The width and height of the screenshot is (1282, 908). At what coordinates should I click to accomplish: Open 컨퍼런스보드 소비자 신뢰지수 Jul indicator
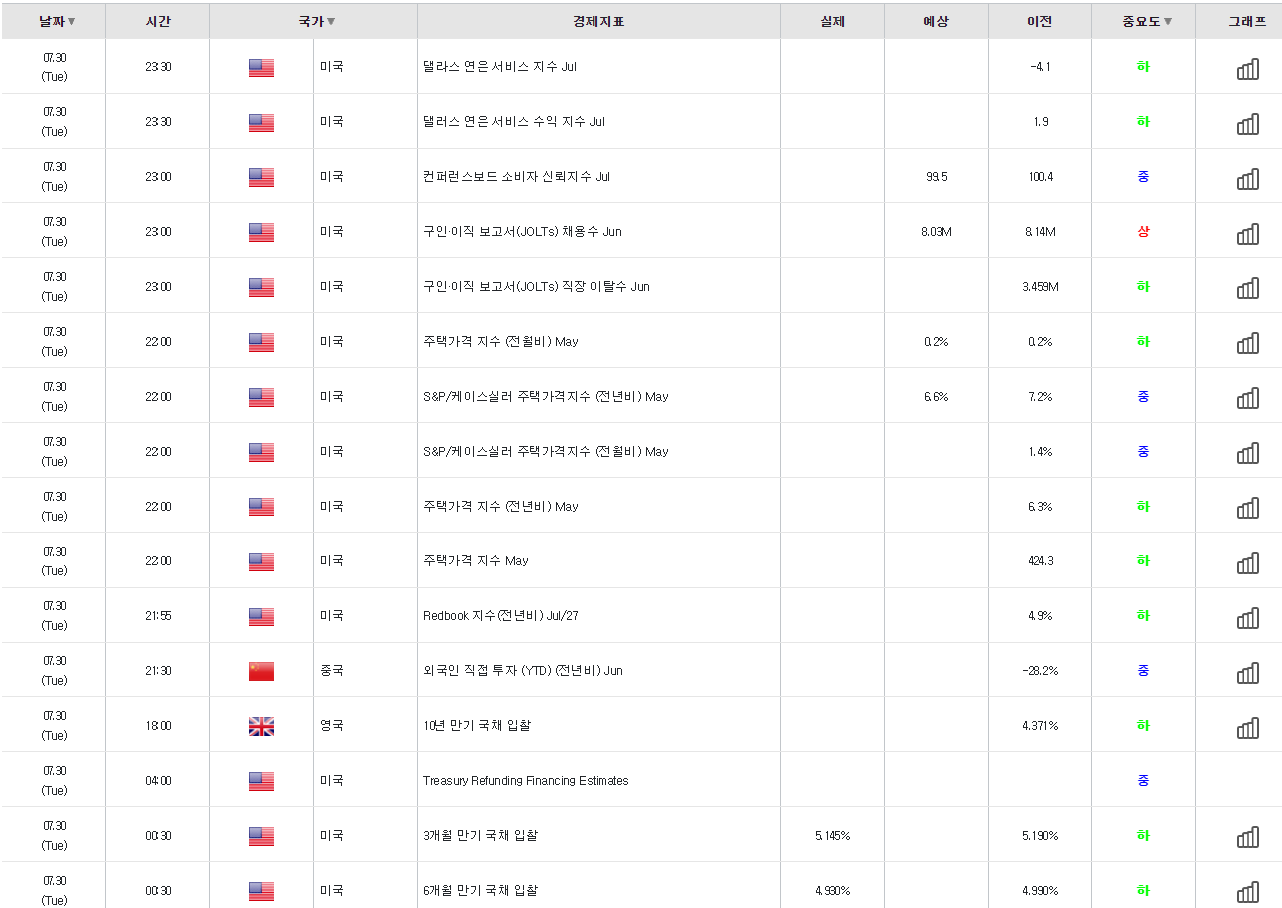[x=516, y=177]
